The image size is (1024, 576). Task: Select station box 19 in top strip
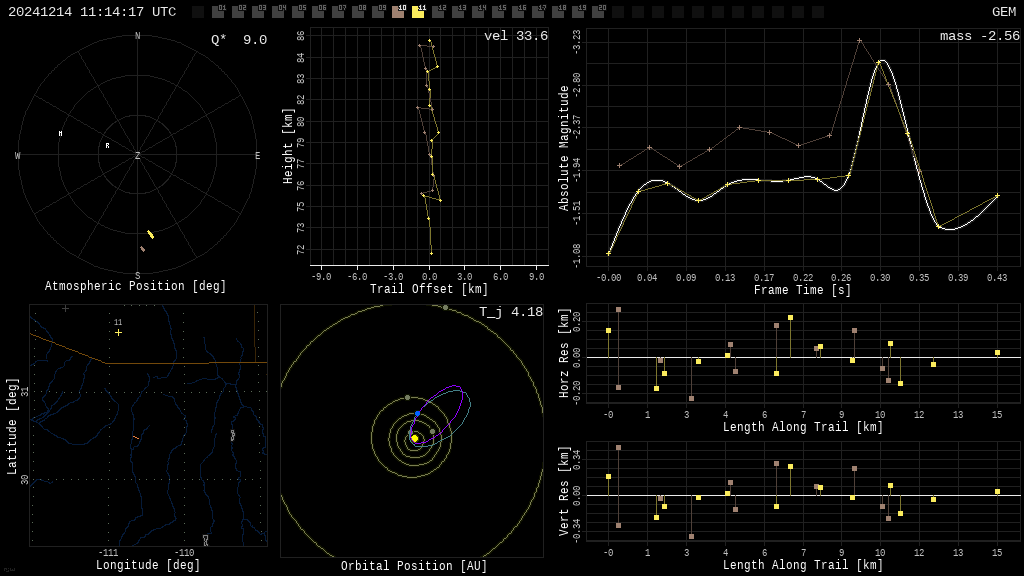[x=577, y=11]
